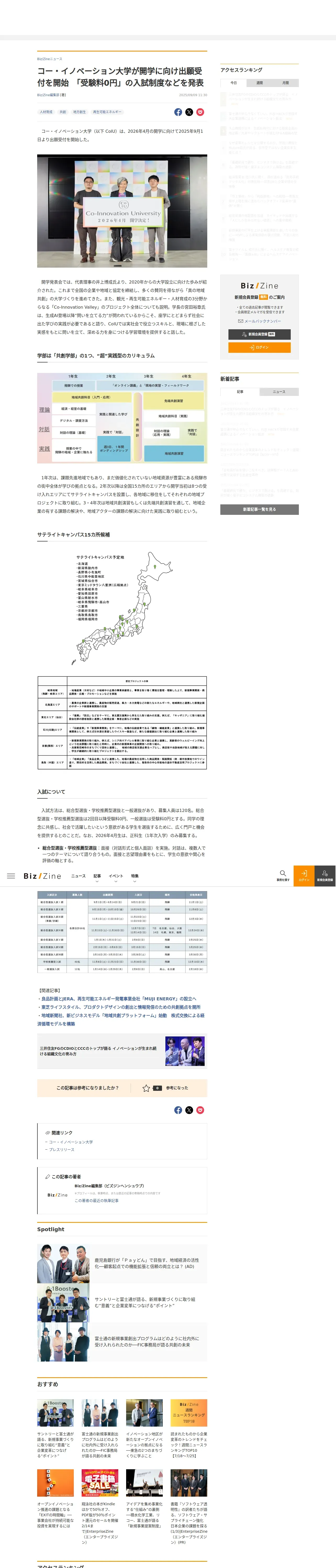
Task: Switch new arrivals to ニュース tab
Action: [279, 391]
